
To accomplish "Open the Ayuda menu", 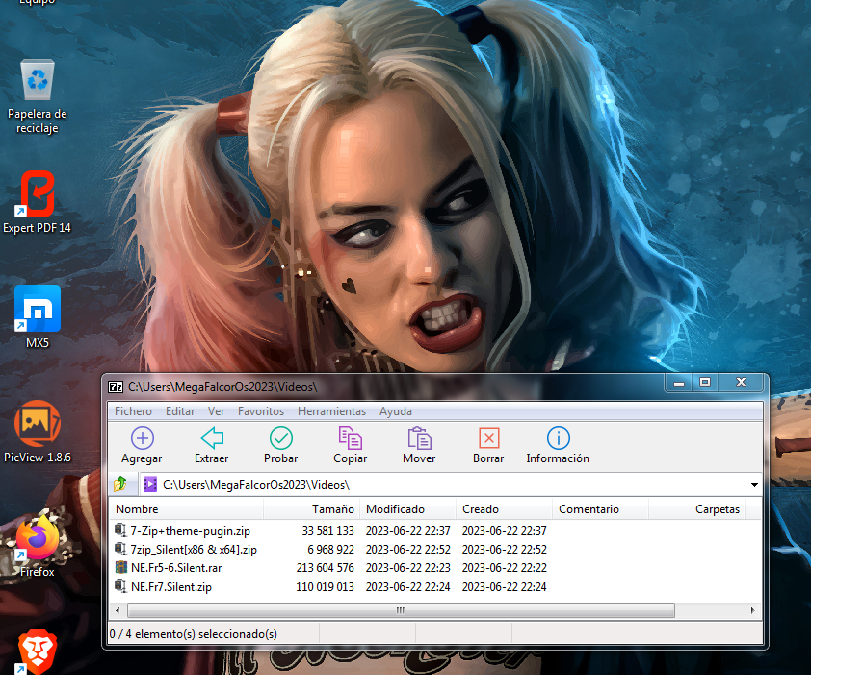I will [395, 411].
